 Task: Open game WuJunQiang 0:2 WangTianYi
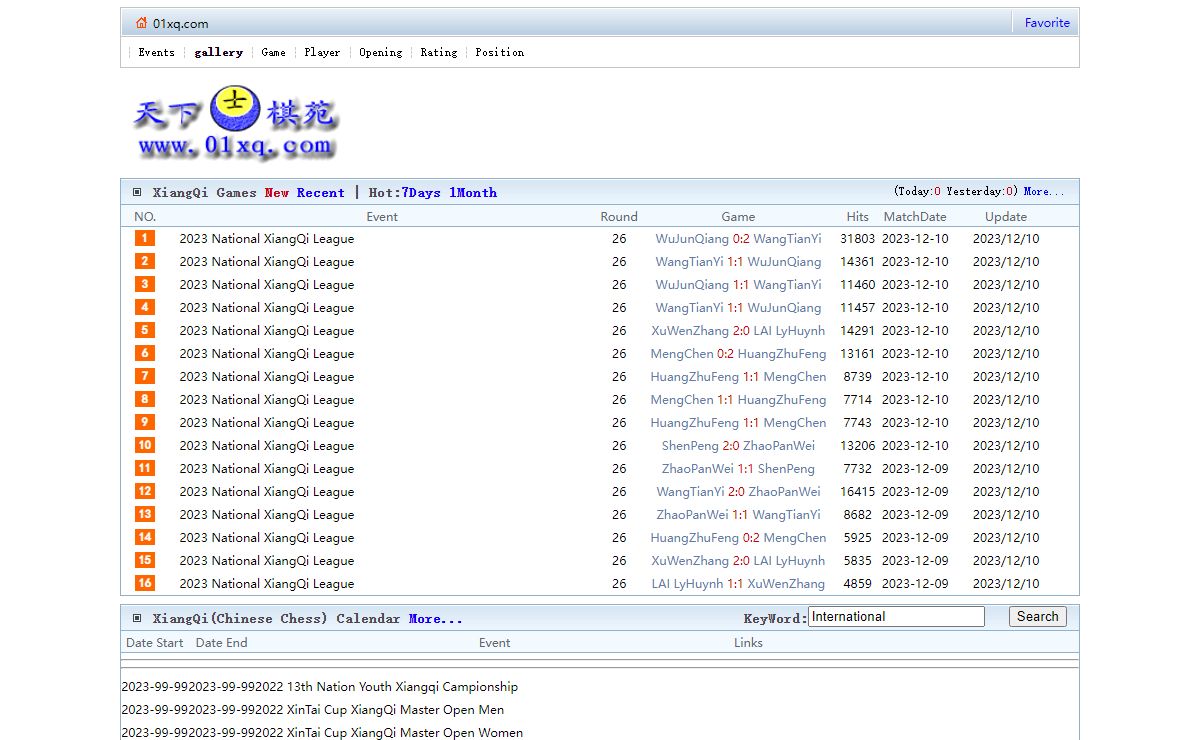coord(738,239)
